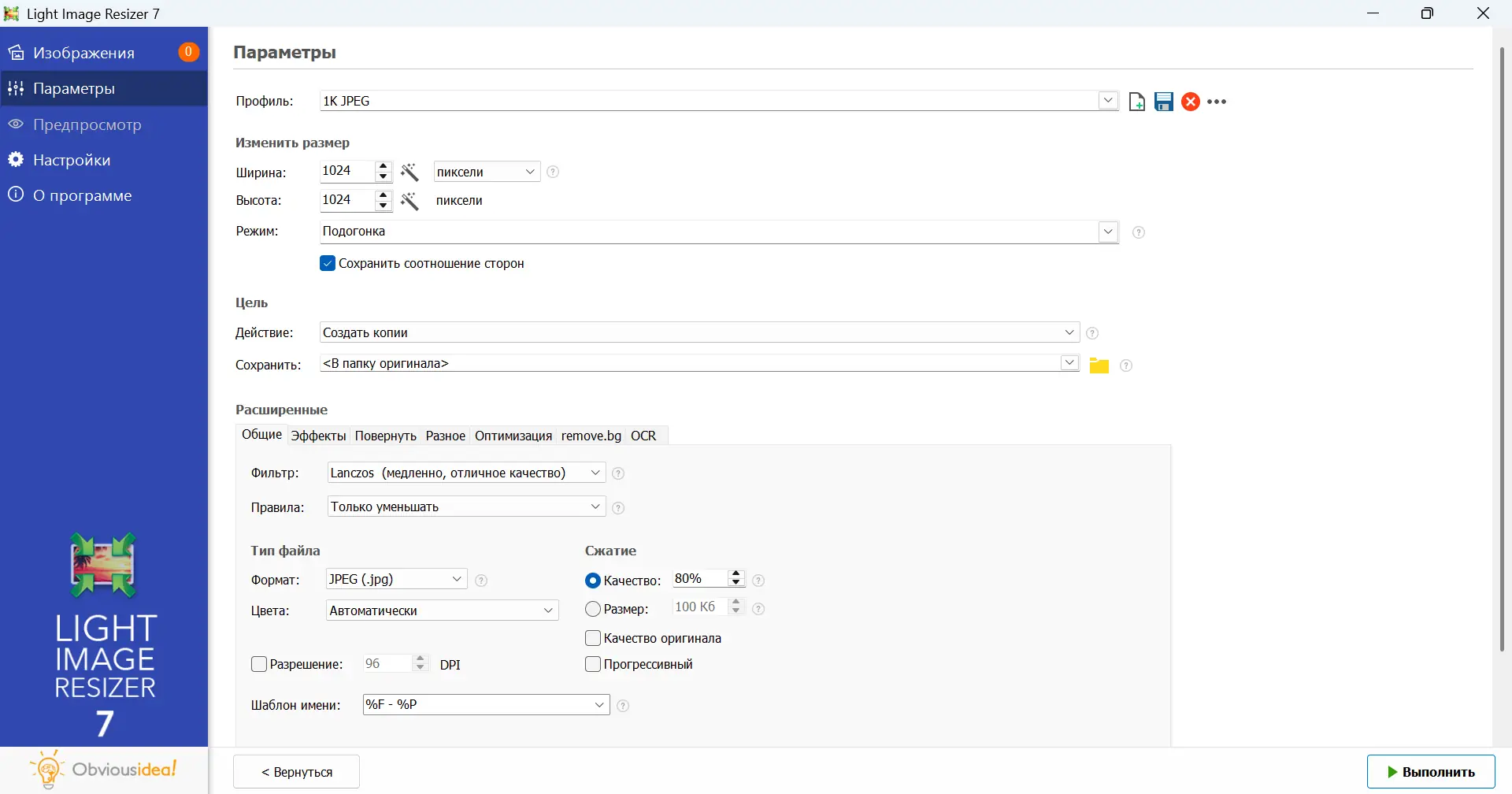Click the red delete profile icon
1512x794 pixels.
tap(1191, 102)
